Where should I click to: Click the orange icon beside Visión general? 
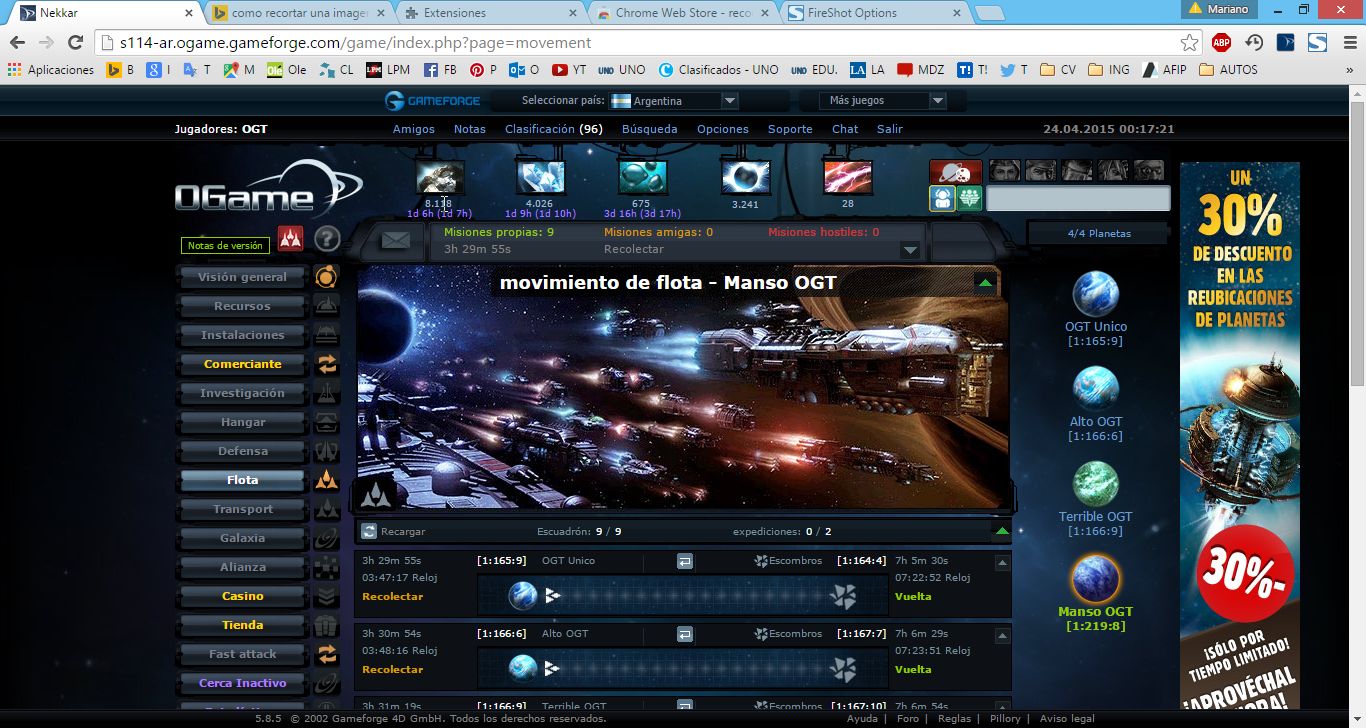point(326,277)
